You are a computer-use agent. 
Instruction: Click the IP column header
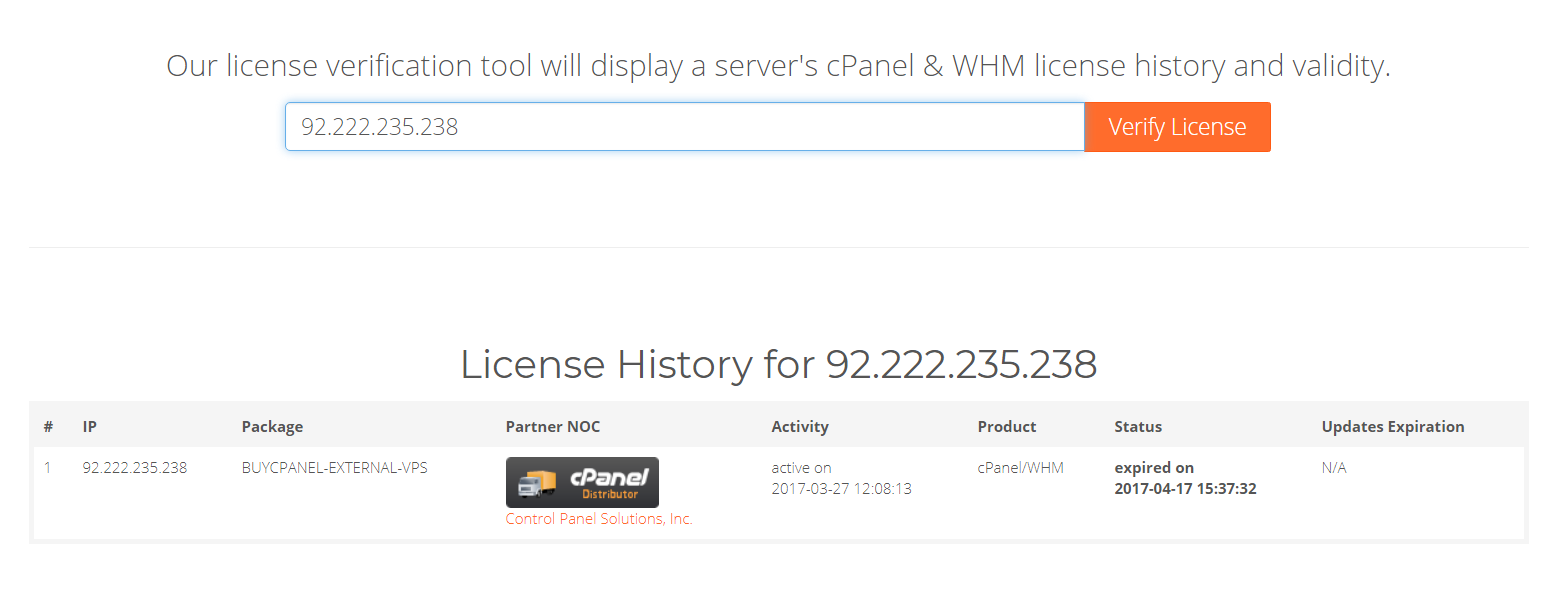coord(89,426)
